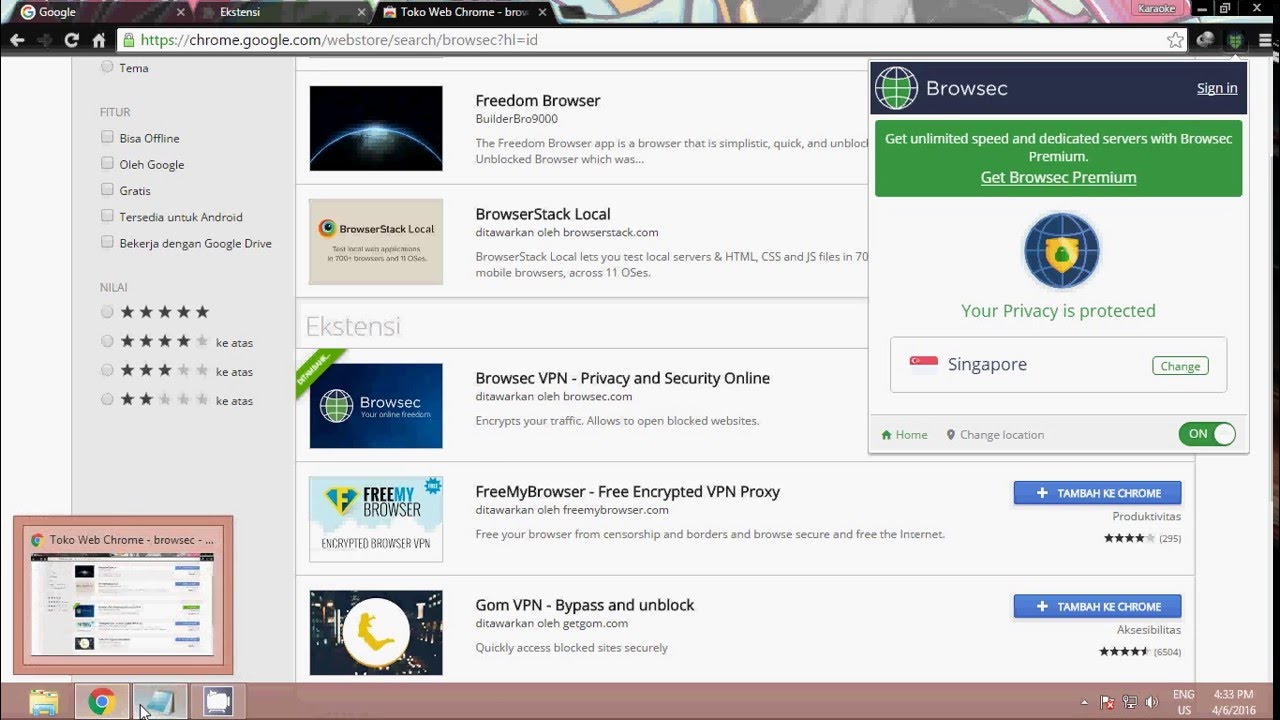Go back with the browser back arrow
The height and width of the screenshot is (720, 1280).
click(x=16, y=40)
